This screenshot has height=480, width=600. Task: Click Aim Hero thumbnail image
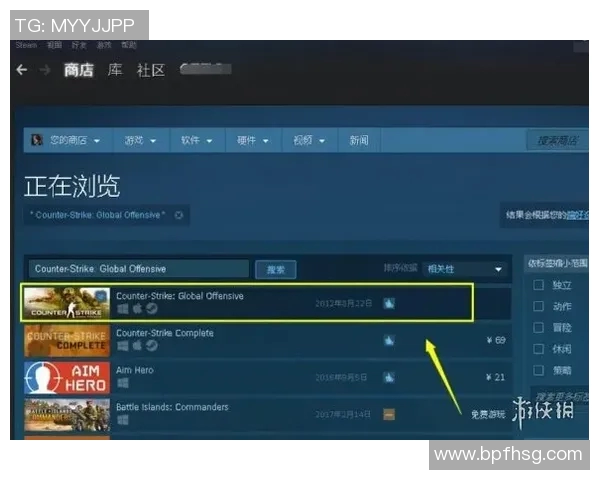coord(67,378)
